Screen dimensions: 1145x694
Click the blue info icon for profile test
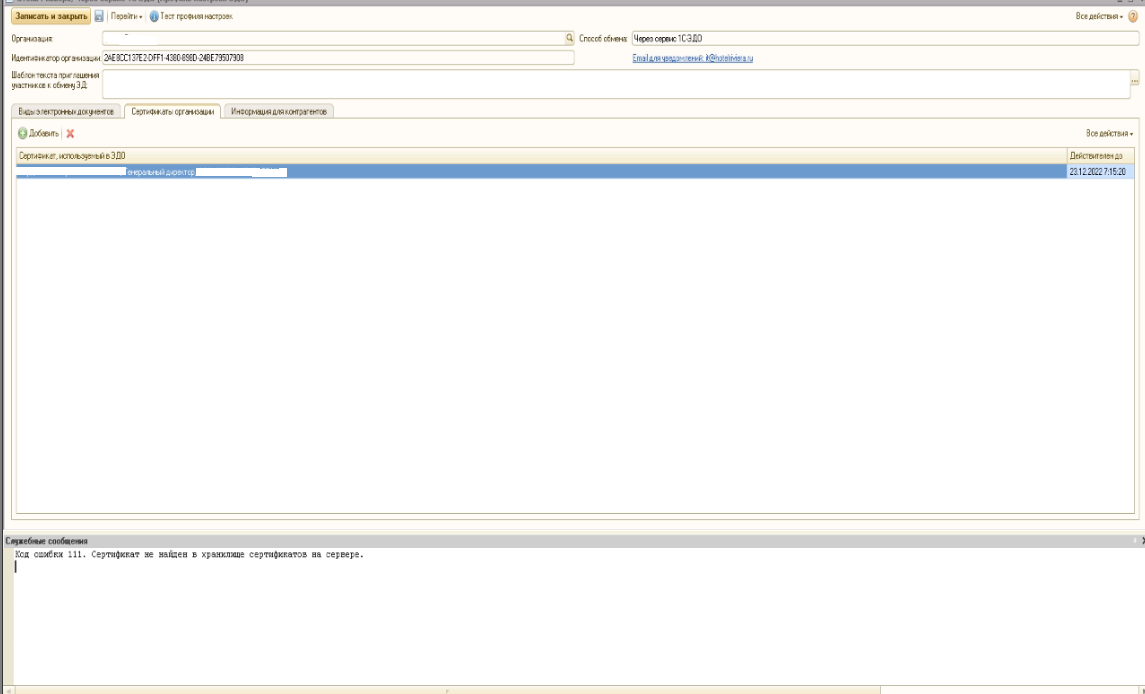click(154, 17)
